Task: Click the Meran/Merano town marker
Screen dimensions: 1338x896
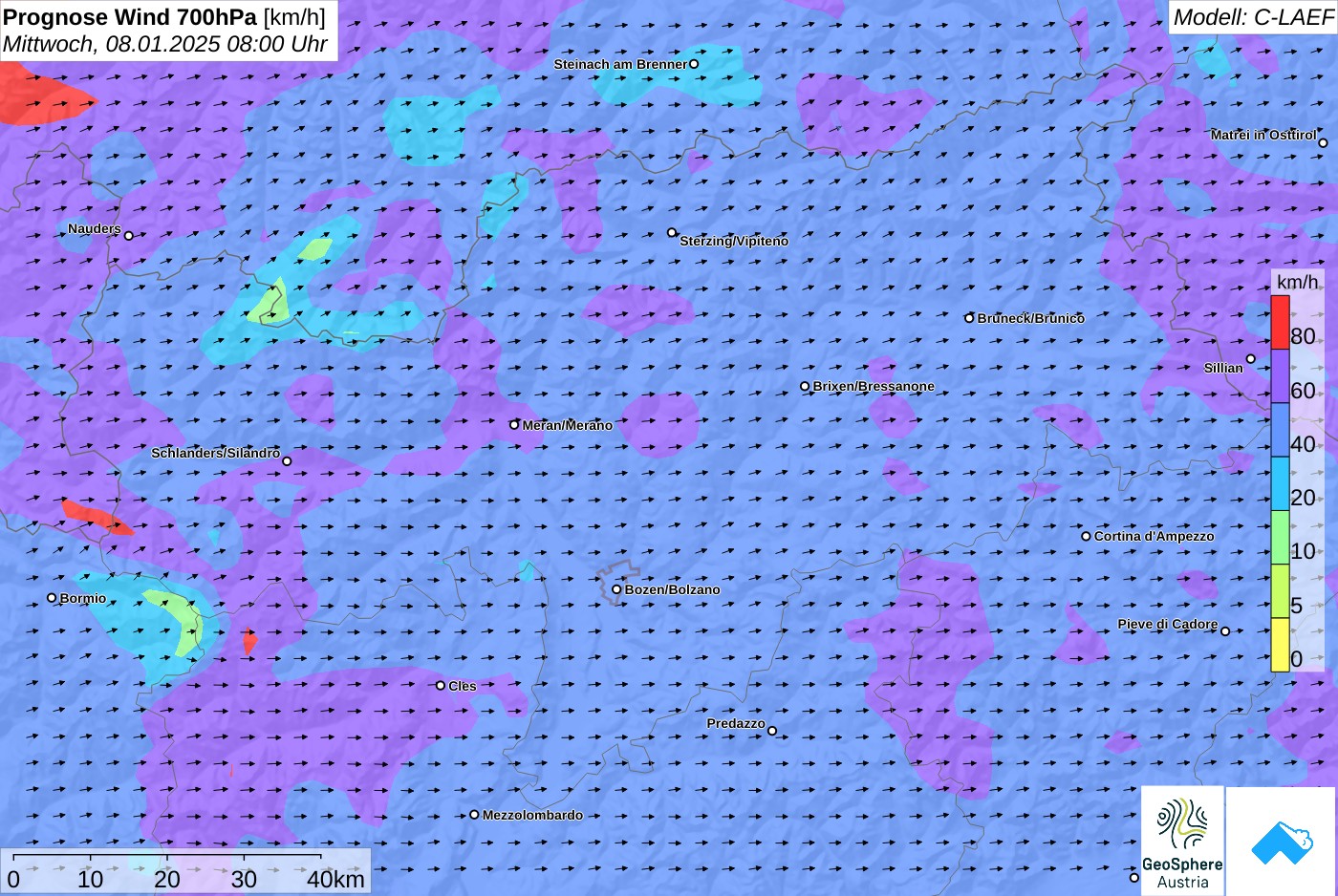Action: click(514, 425)
